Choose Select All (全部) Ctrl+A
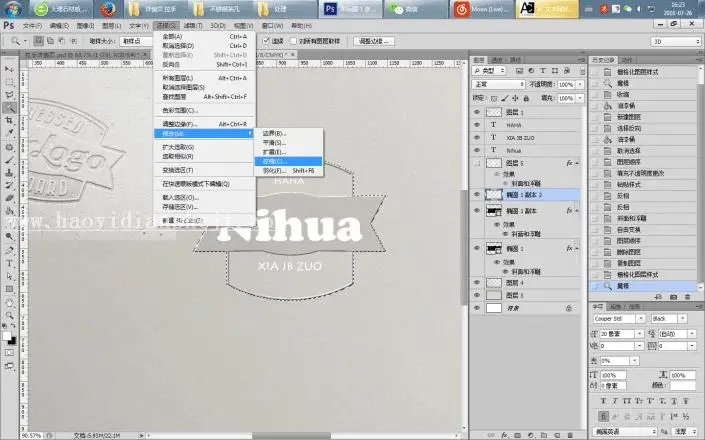The width and height of the screenshot is (705, 440). click(x=205, y=36)
